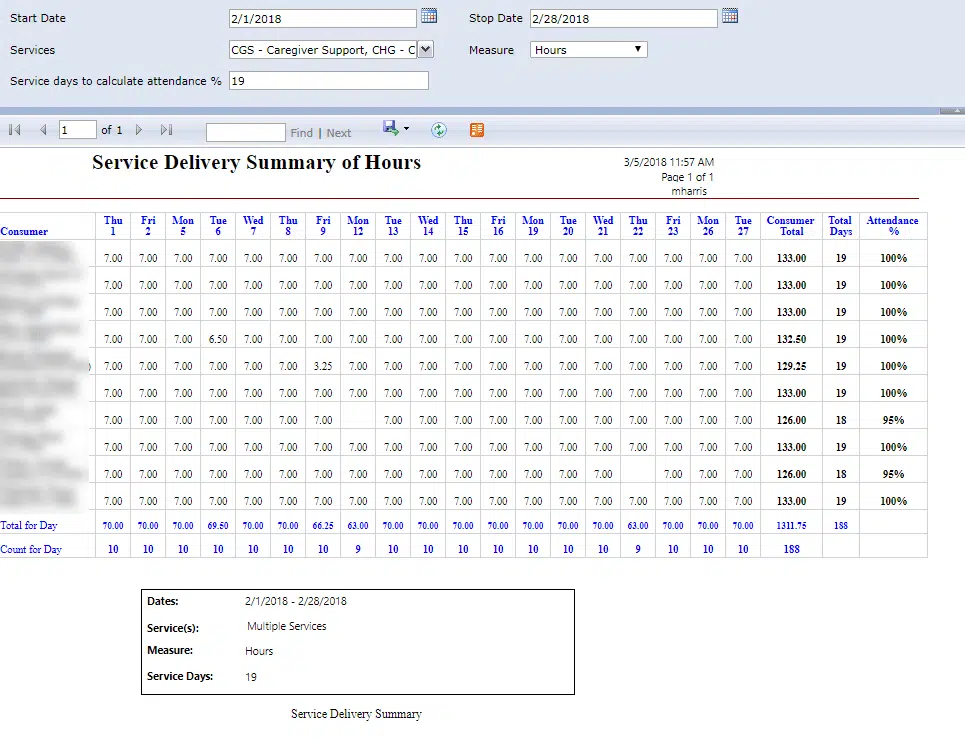Click the 3/5/2018 11:57 AM timestamp
The image size is (965, 742).
[x=669, y=162]
